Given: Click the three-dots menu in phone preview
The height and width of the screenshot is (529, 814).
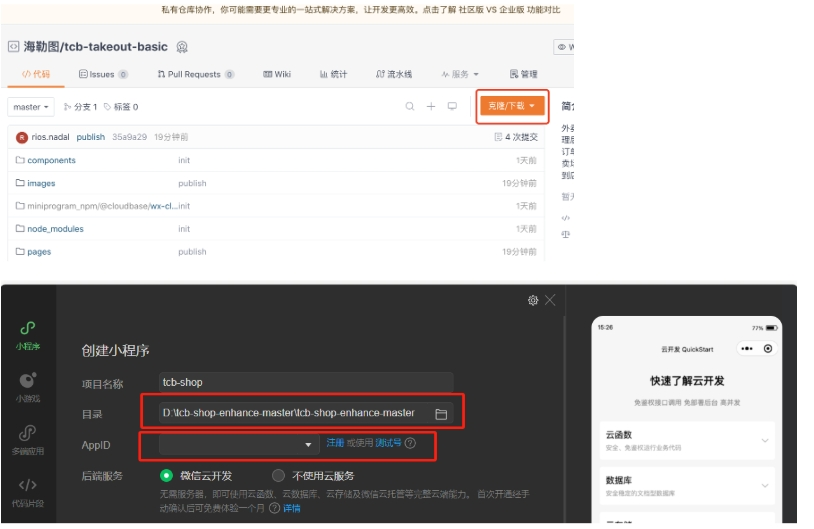Looking at the screenshot, I should (x=747, y=348).
